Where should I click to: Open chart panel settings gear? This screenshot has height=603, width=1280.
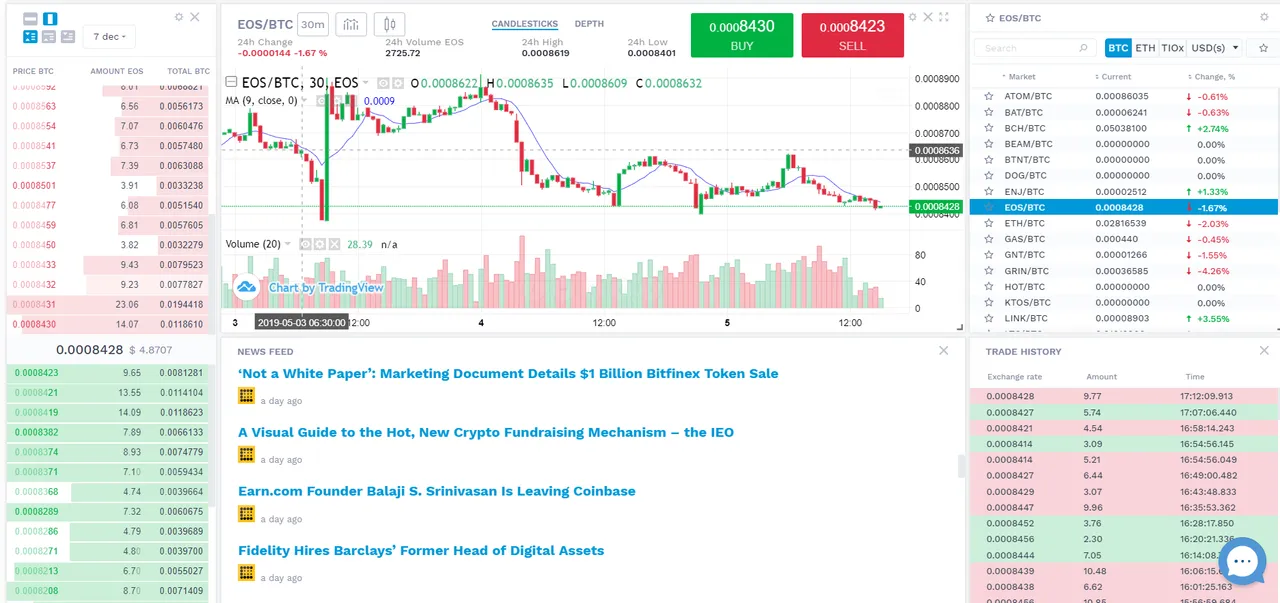pos(912,17)
